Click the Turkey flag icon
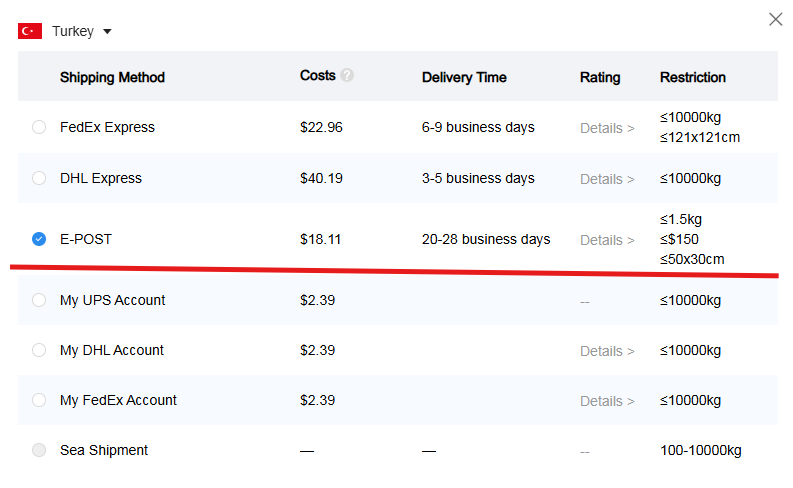793x488 pixels. coord(30,31)
